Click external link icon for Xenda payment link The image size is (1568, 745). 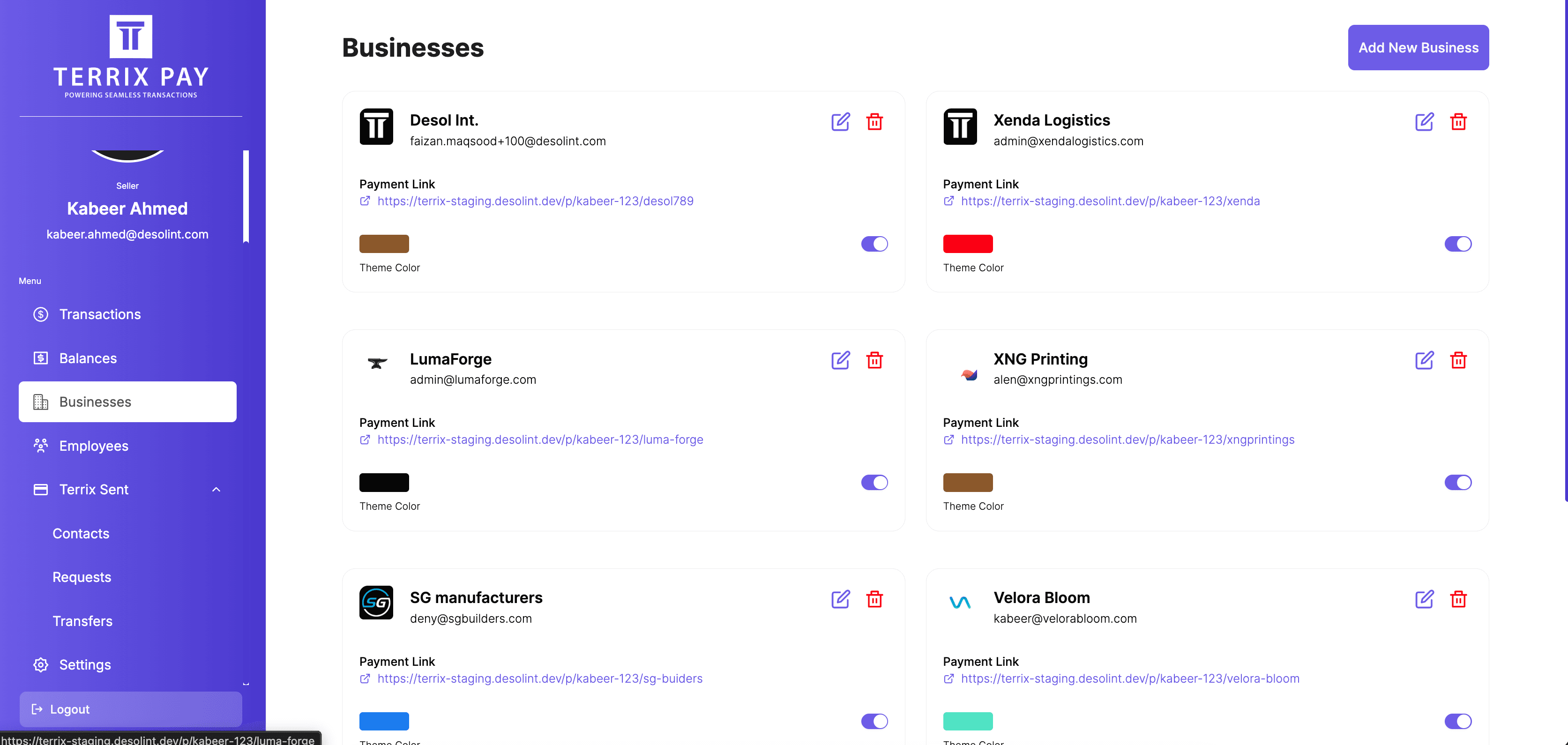pyautogui.click(x=948, y=201)
